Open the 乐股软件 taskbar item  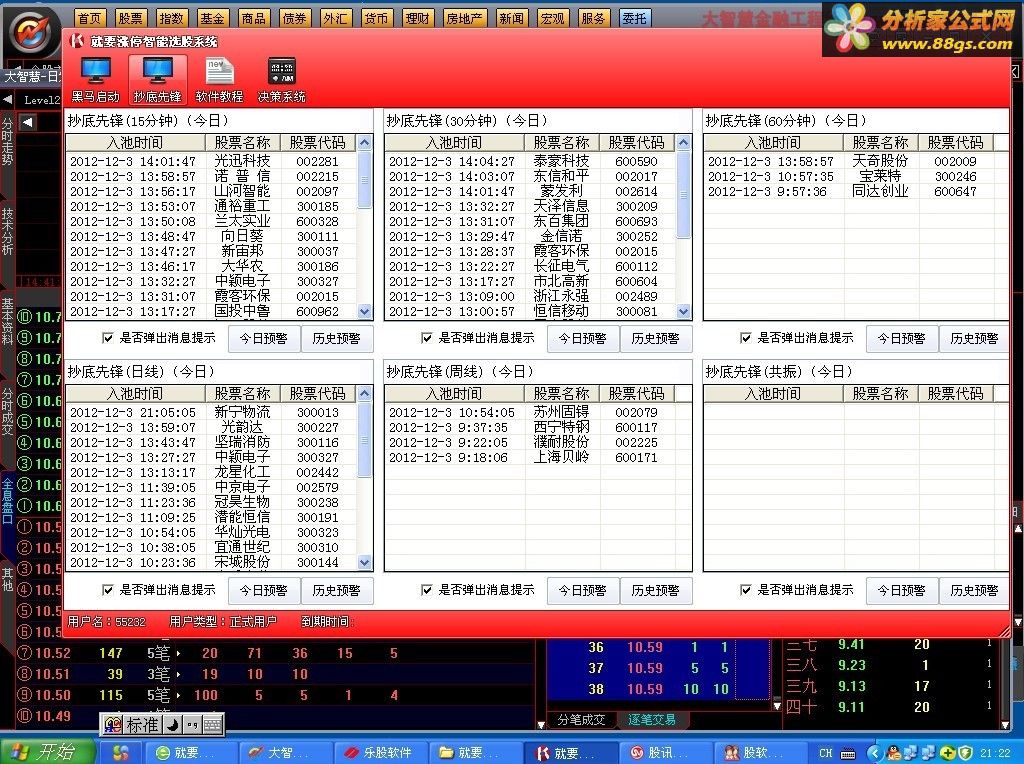pos(380,752)
